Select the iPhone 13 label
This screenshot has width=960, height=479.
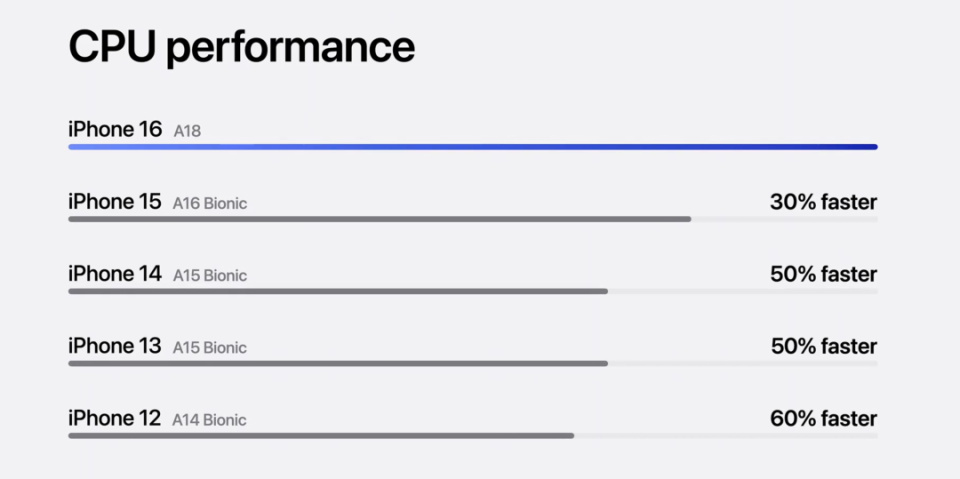(114, 346)
